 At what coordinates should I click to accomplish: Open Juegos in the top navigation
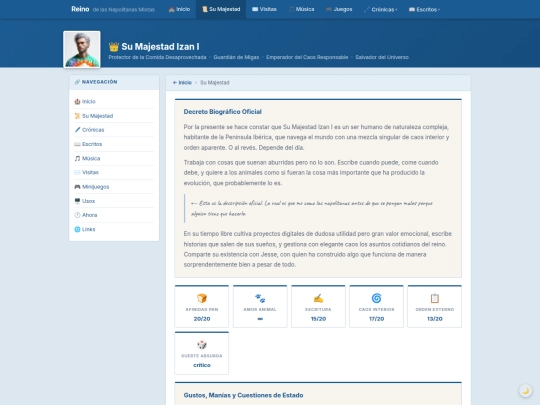pyautogui.click(x=339, y=9)
